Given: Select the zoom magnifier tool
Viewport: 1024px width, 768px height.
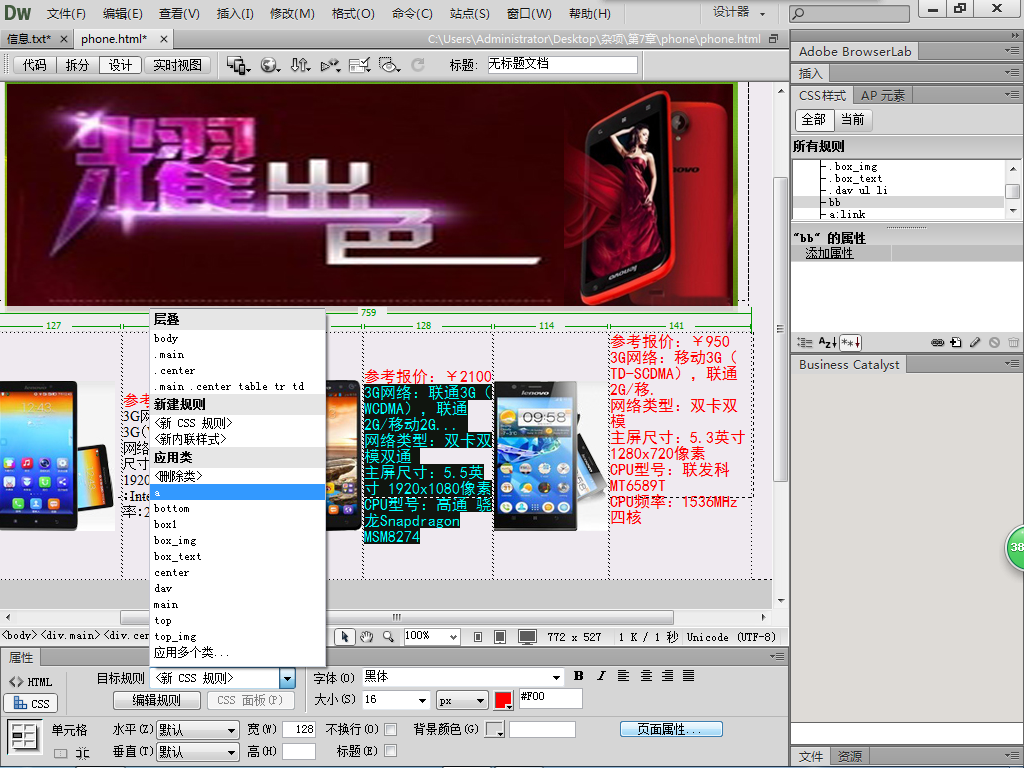Looking at the screenshot, I should (x=388, y=636).
